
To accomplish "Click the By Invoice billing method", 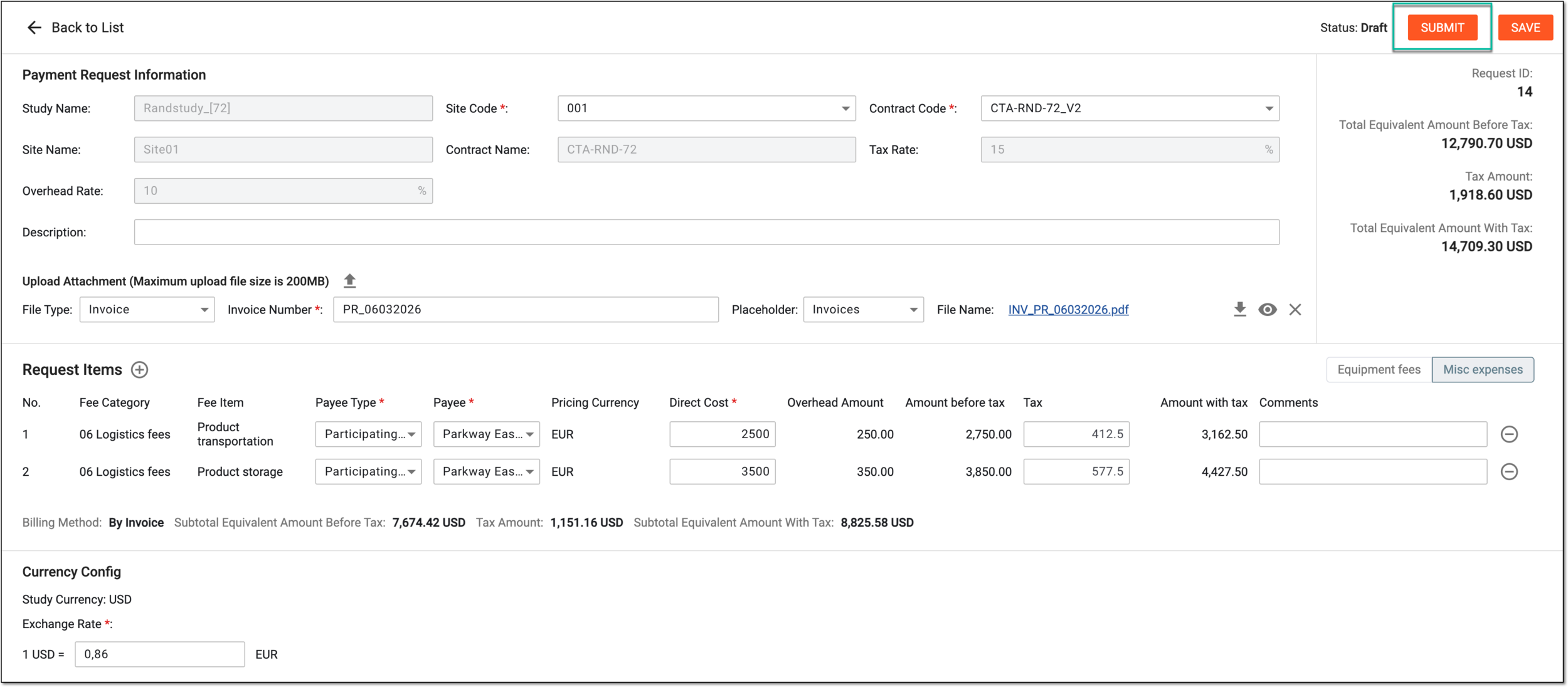I will tap(136, 523).
